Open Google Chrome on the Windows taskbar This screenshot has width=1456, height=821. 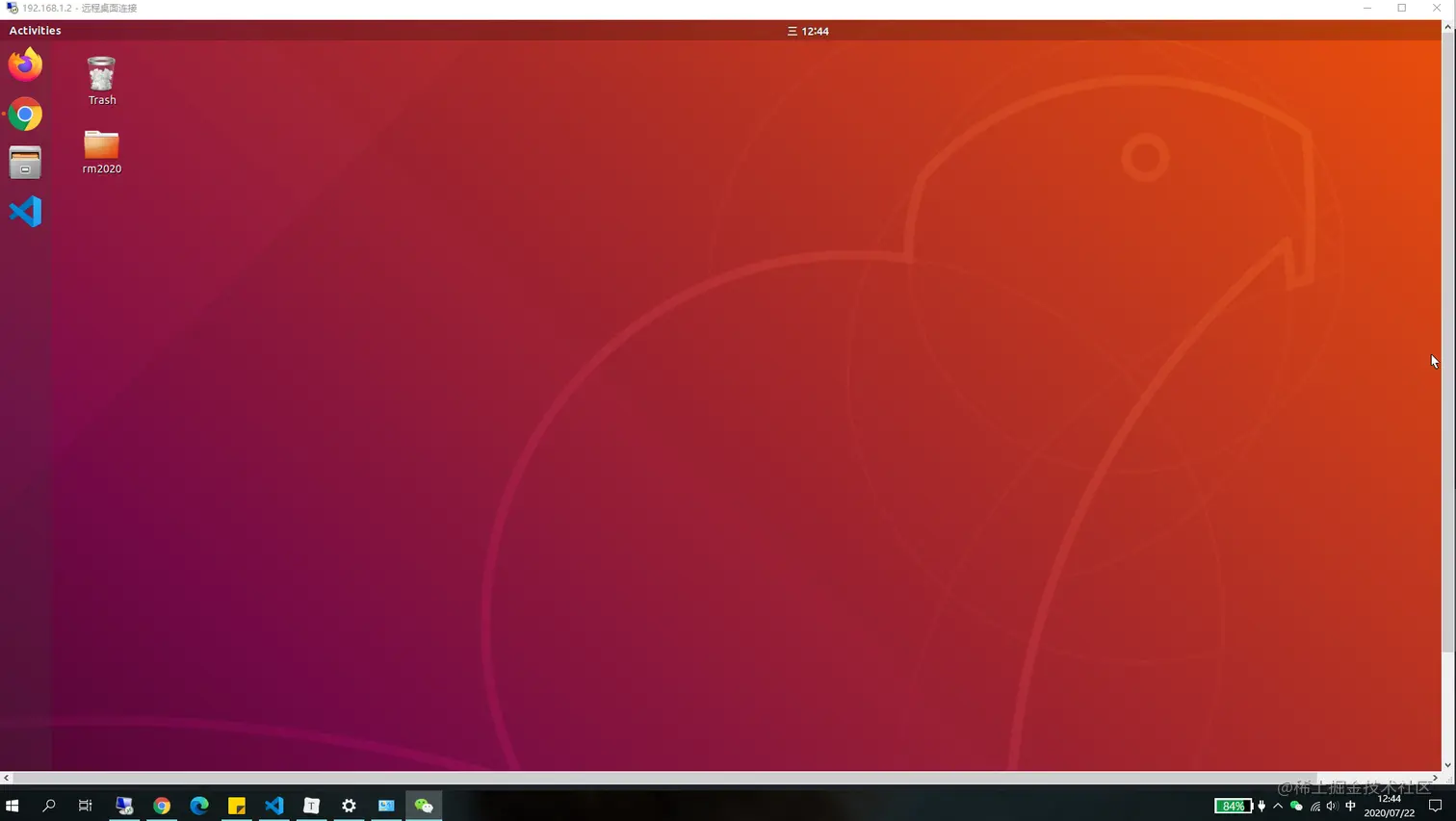point(162,806)
